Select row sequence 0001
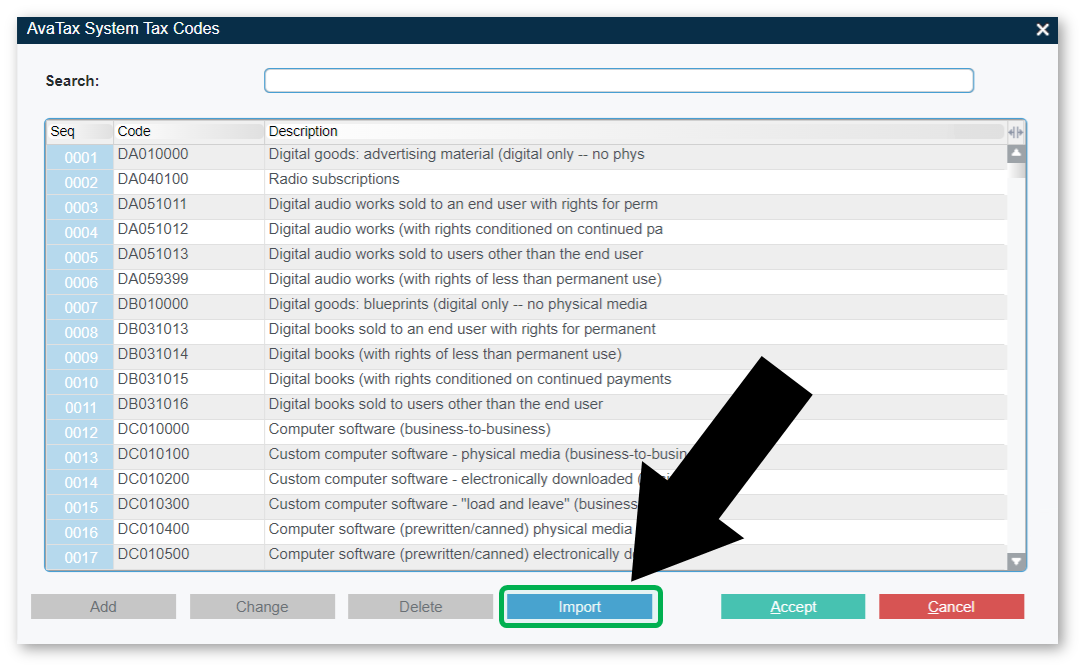 (81, 158)
